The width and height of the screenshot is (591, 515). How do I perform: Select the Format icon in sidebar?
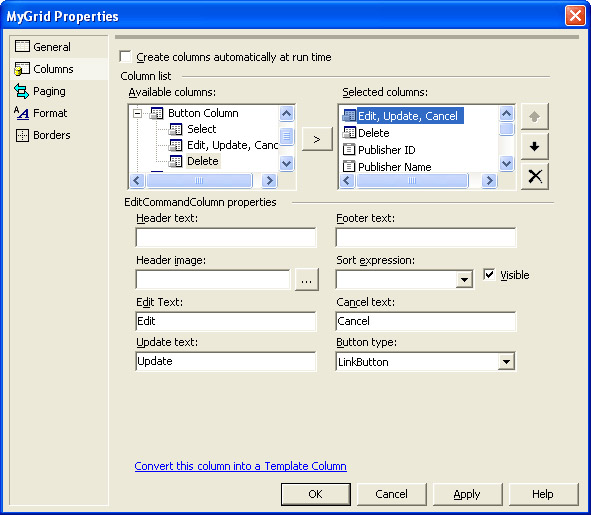[x=21, y=113]
